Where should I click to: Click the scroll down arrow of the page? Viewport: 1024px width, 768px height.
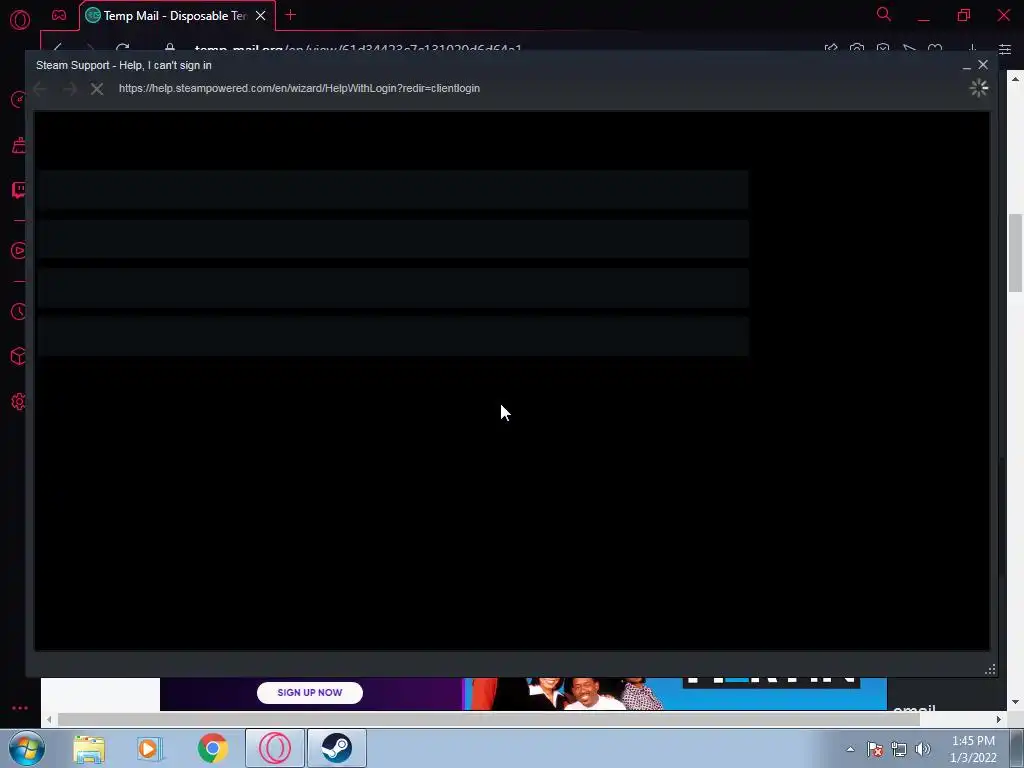pyautogui.click(x=1016, y=703)
